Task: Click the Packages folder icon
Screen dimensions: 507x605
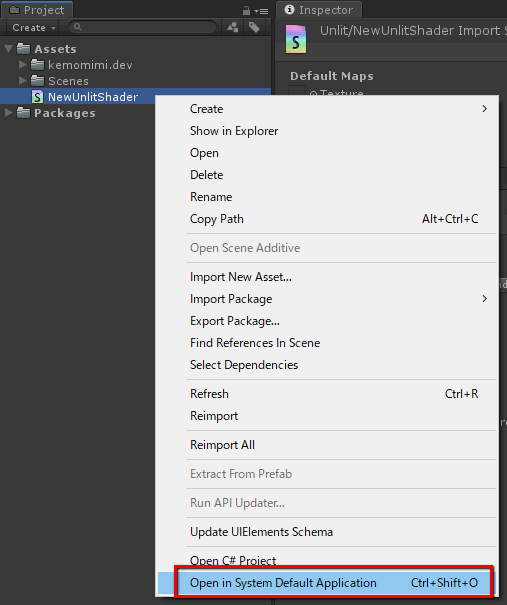Action: pyautogui.click(x=23, y=113)
